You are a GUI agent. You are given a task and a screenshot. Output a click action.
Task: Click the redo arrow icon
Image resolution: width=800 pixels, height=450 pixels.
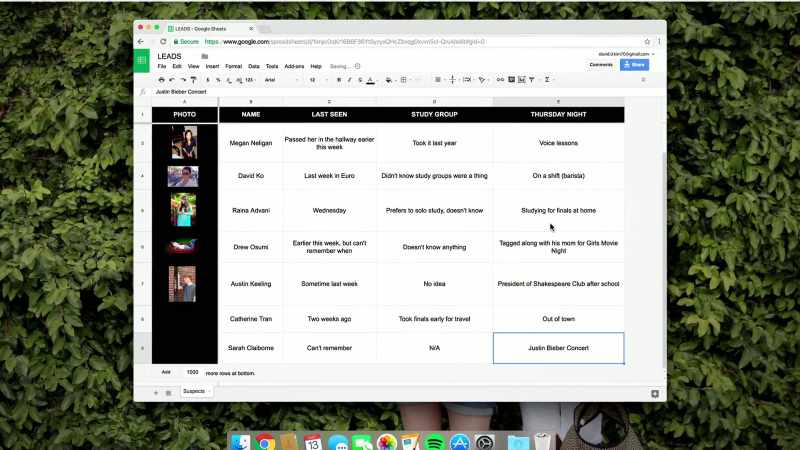[183, 80]
